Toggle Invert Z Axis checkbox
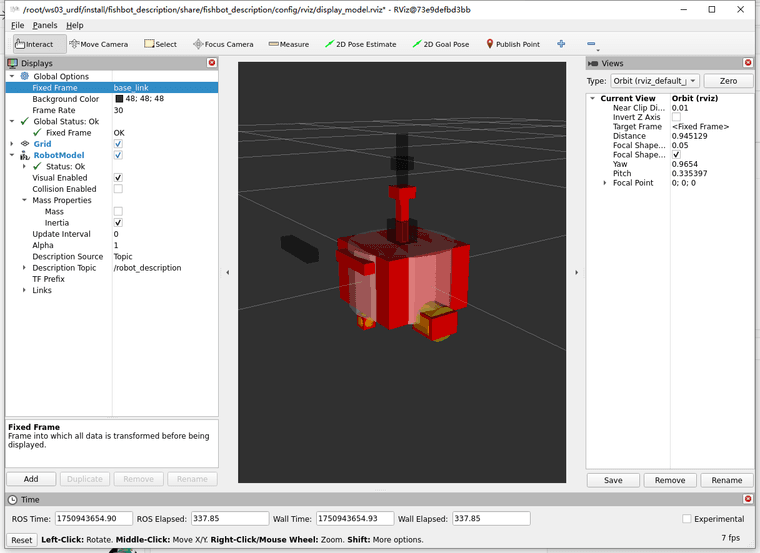The width and height of the screenshot is (760, 553). coord(676,117)
